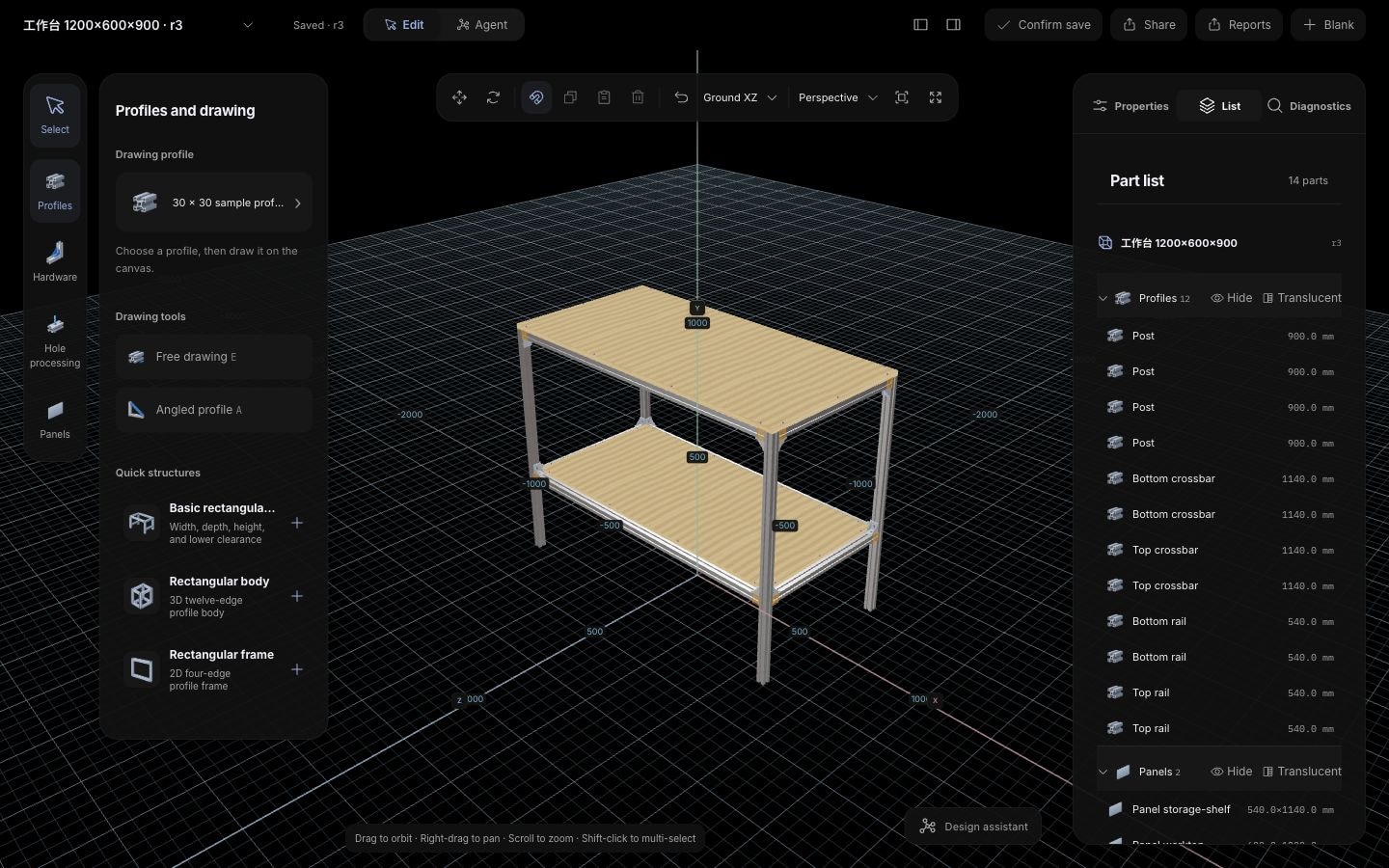Open the Panels tool in the sidebar
Image resolution: width=1389 pixels, height=868 pixels.
pos(55,420)
